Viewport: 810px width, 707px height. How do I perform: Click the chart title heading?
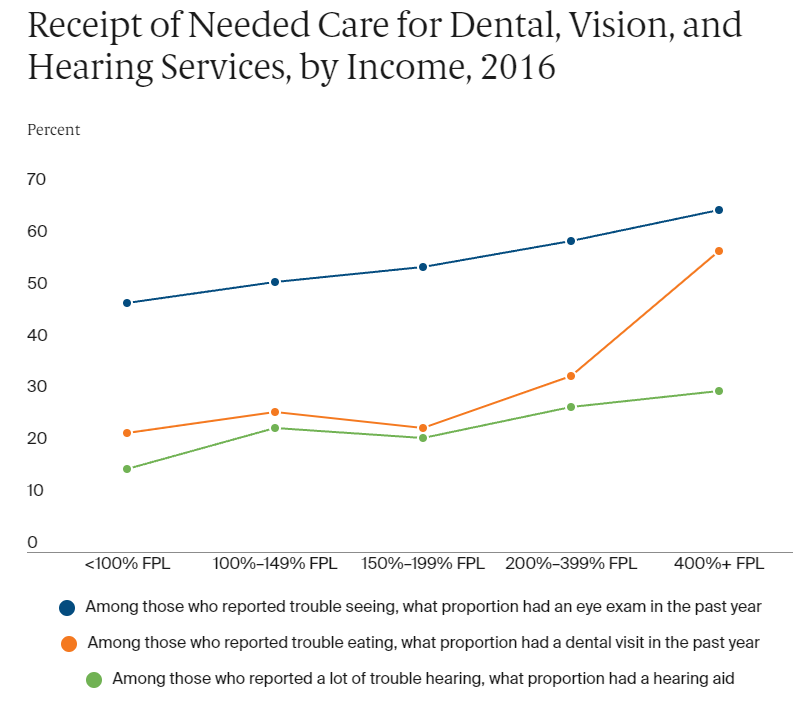(385, 46)
